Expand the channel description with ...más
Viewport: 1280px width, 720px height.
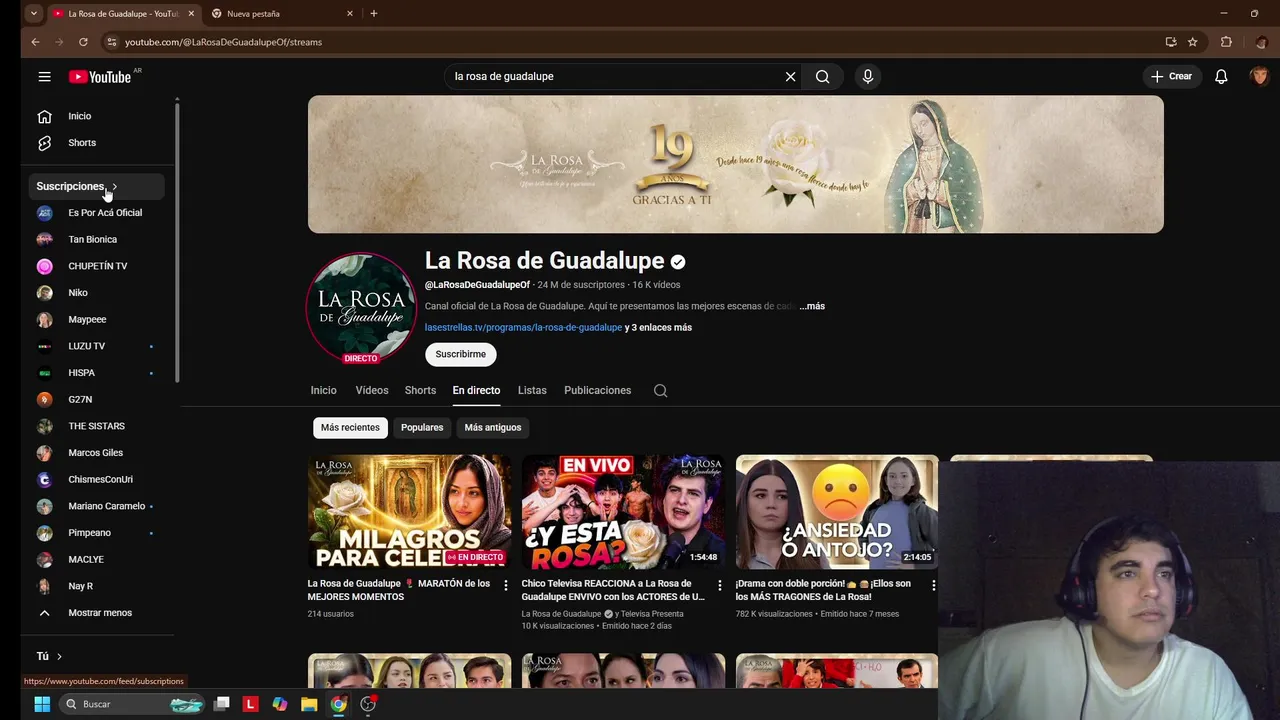[812, 306]
